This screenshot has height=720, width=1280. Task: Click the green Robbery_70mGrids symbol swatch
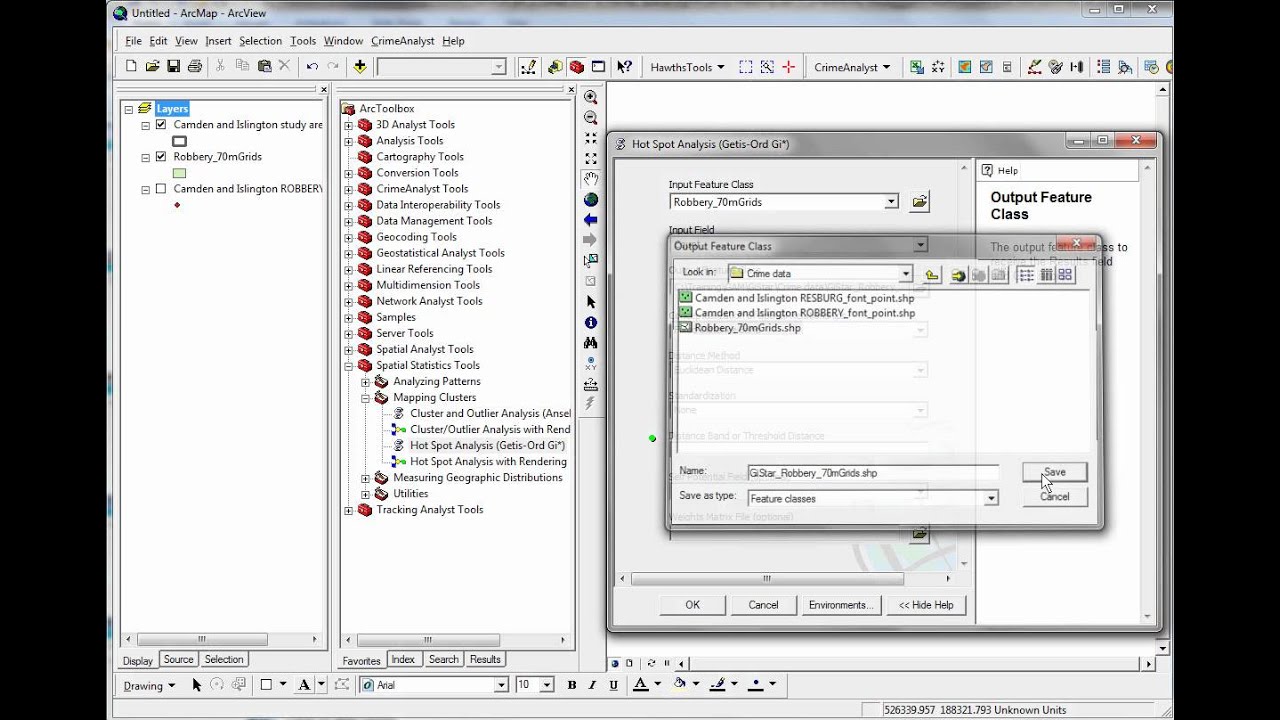click(x=180, y=173)
